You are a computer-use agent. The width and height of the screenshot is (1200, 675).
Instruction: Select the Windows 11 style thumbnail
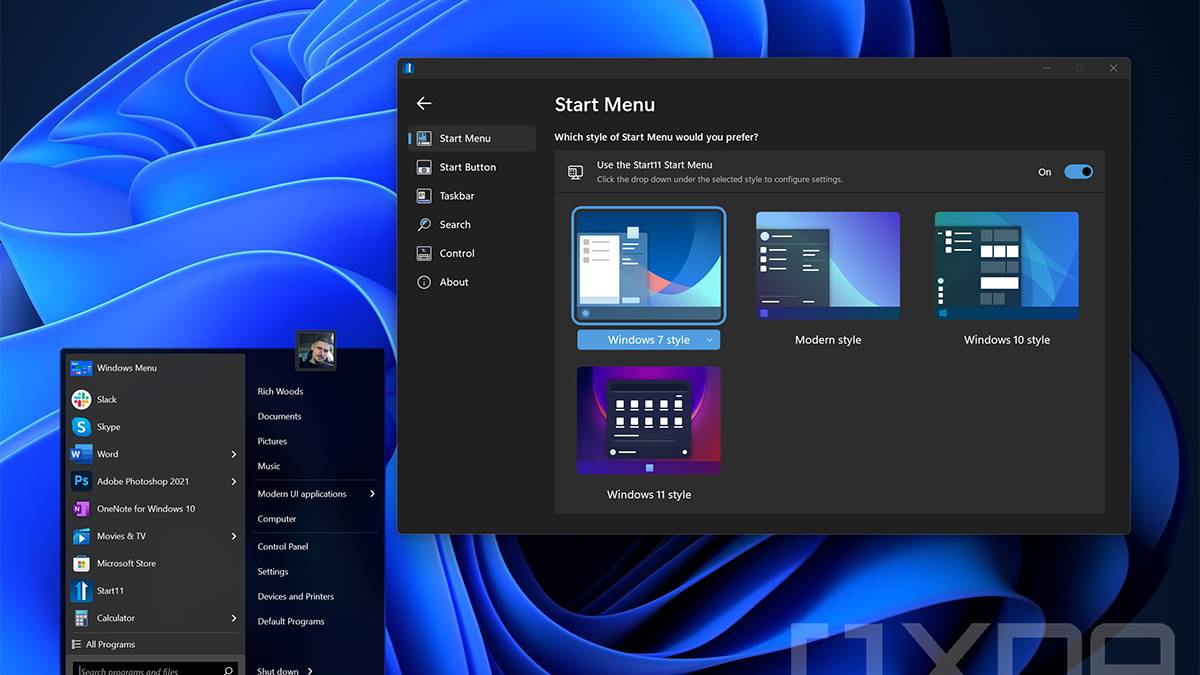tap(648, 421)
